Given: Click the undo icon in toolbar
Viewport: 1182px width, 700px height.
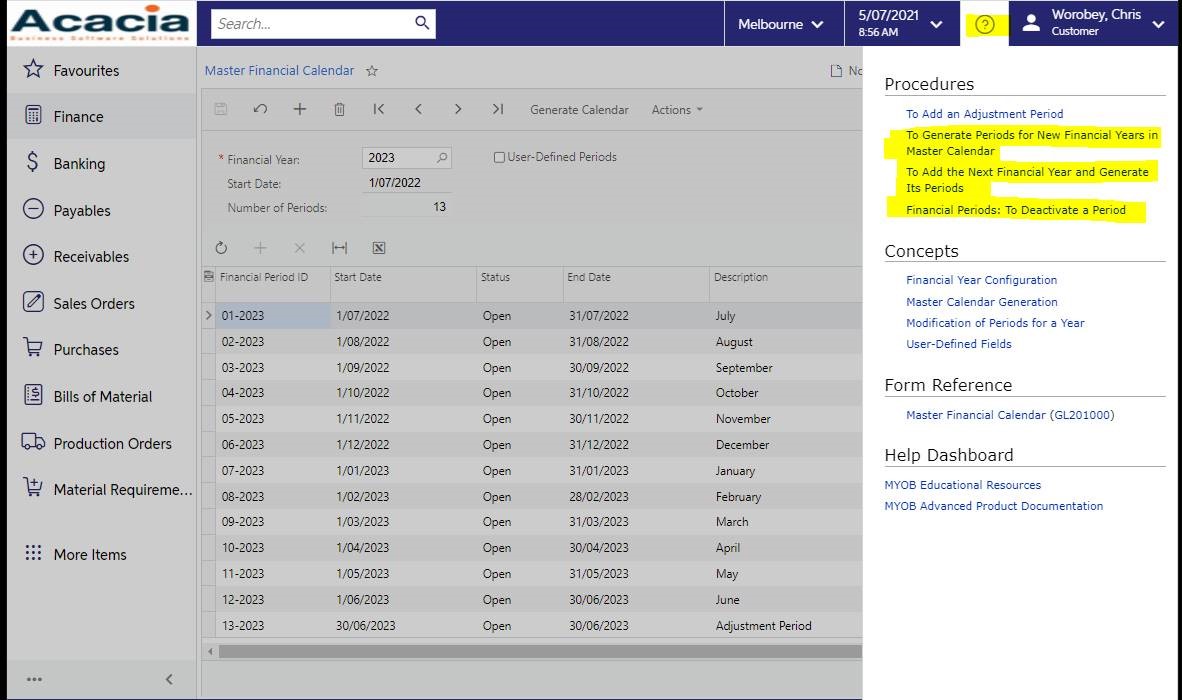Looking at the screenshot, I should click(260, 109).
